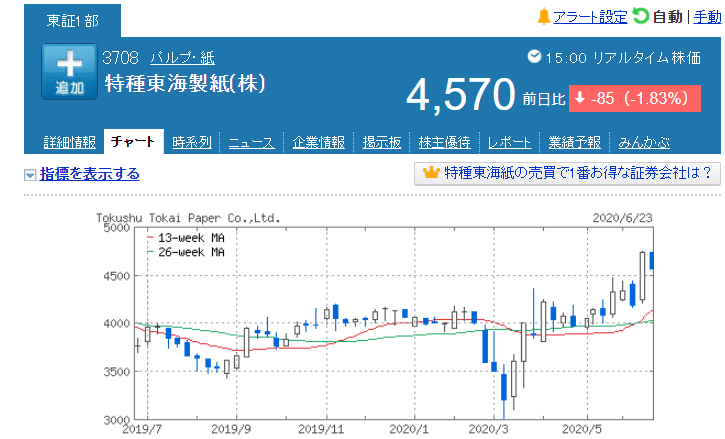This screenshot has height=439, width=725.
Task: Click the 26-week MA legend entry
Action: (x=186, y=252)
